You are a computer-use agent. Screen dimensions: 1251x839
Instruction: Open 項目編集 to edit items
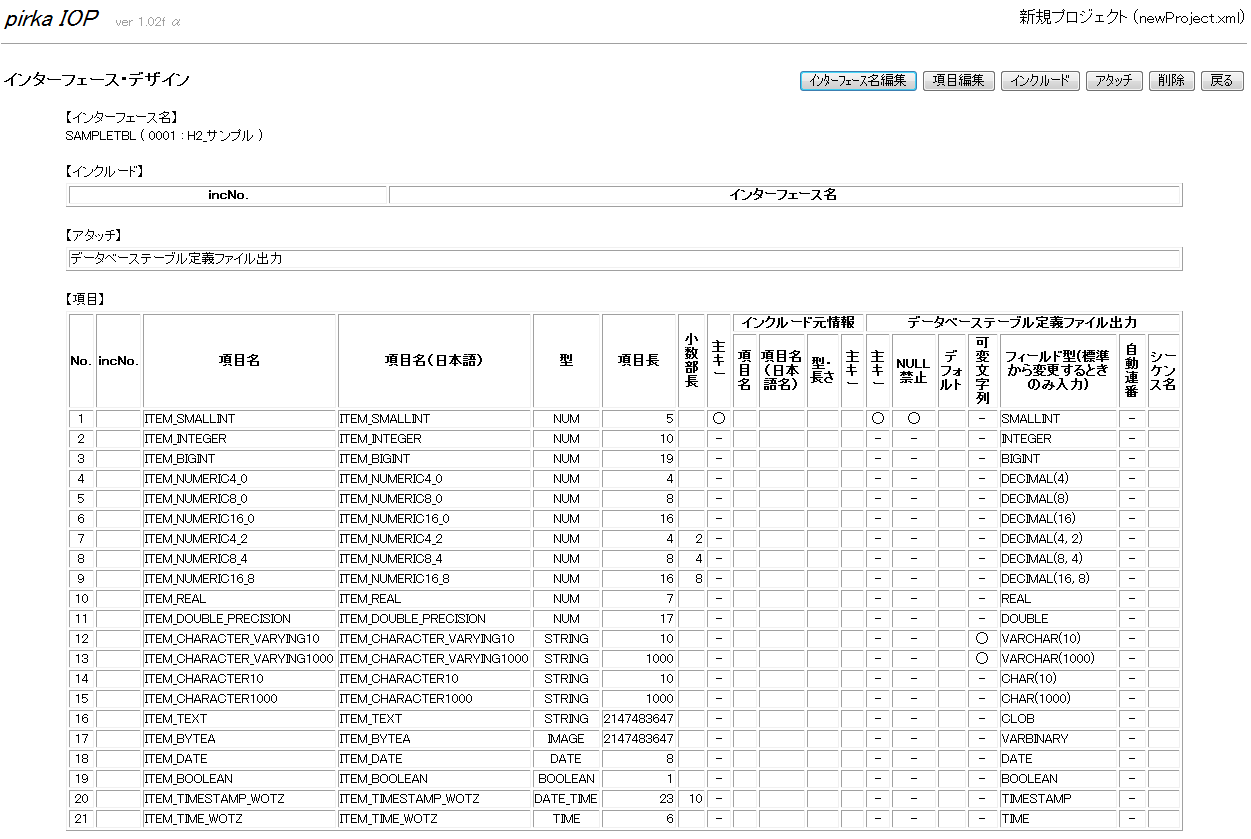pyautogui.click(x=958, y=81)
